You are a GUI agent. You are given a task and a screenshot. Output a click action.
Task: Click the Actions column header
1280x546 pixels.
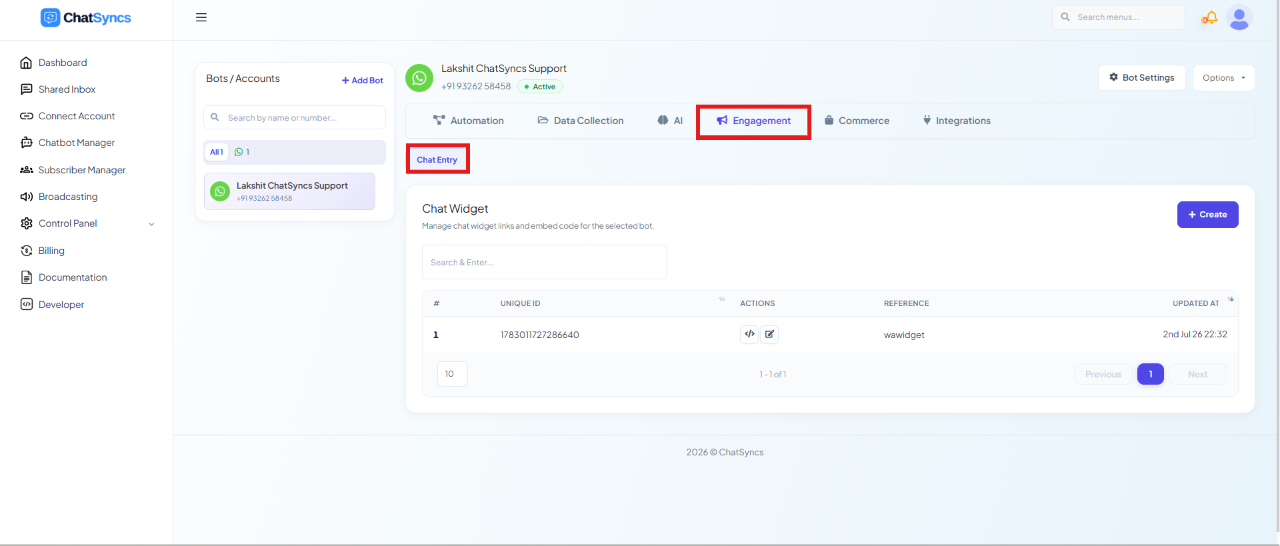click(757, 304)
